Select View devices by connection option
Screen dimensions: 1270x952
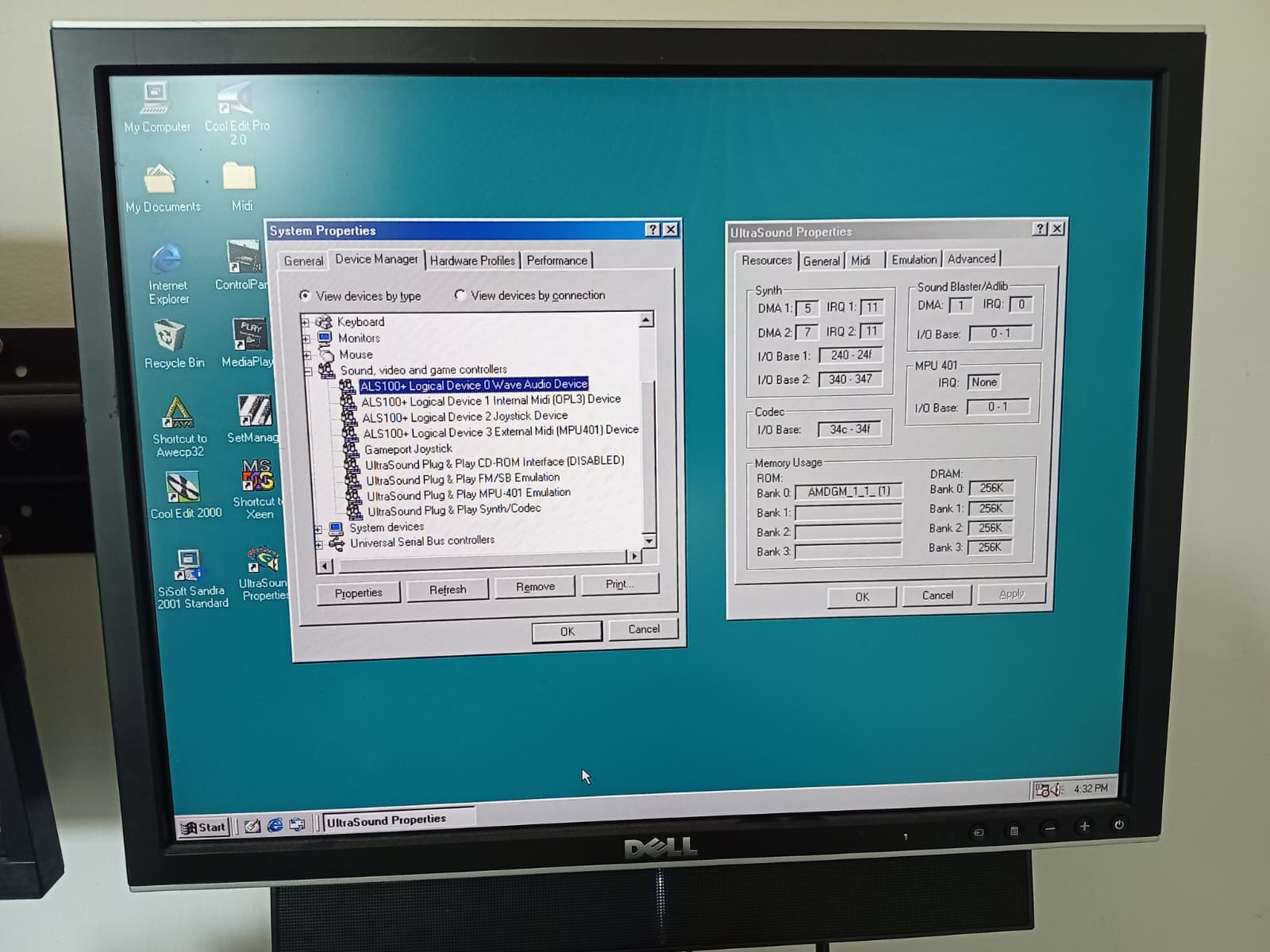point(460,295)
